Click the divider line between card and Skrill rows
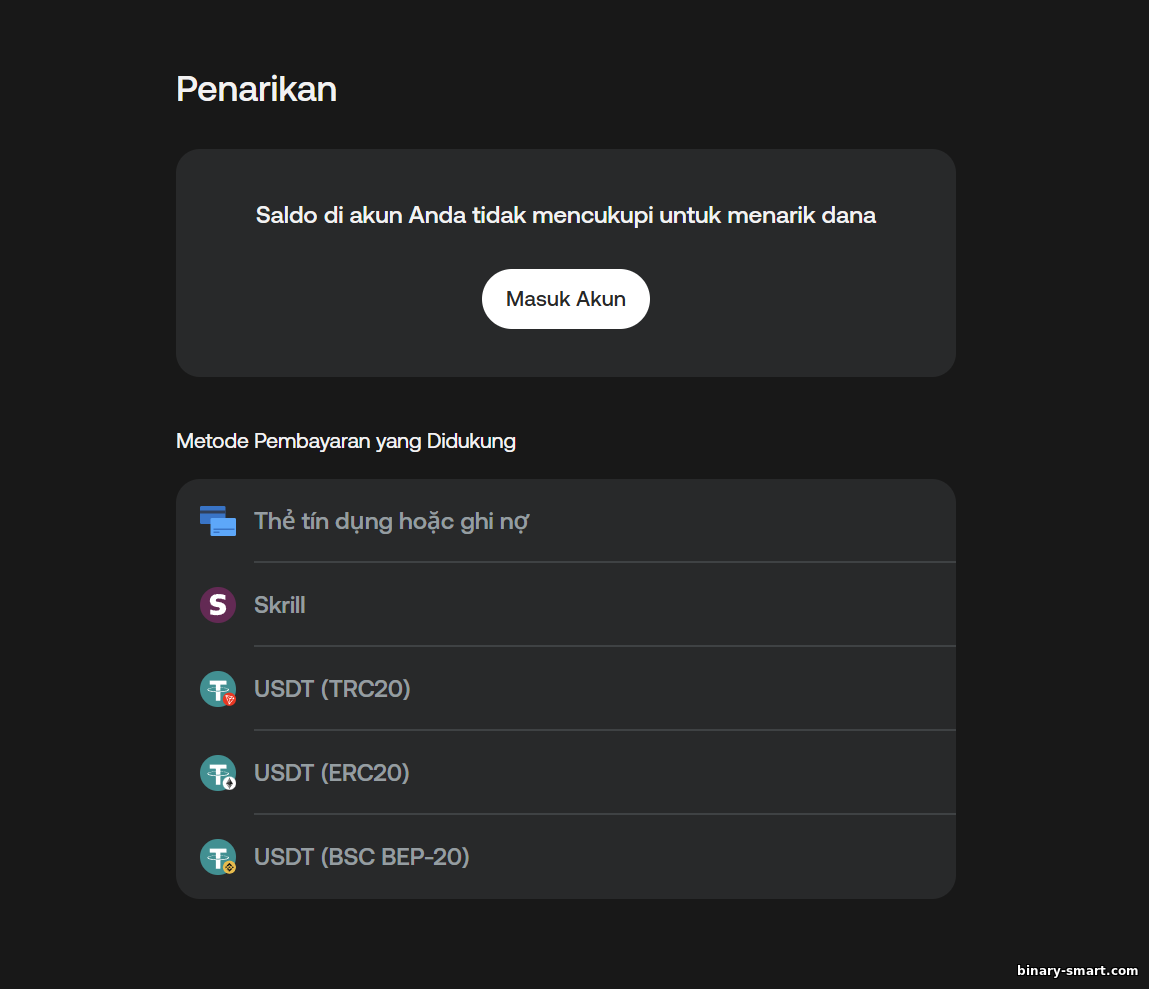1149x989 pixels. (604, 562)
